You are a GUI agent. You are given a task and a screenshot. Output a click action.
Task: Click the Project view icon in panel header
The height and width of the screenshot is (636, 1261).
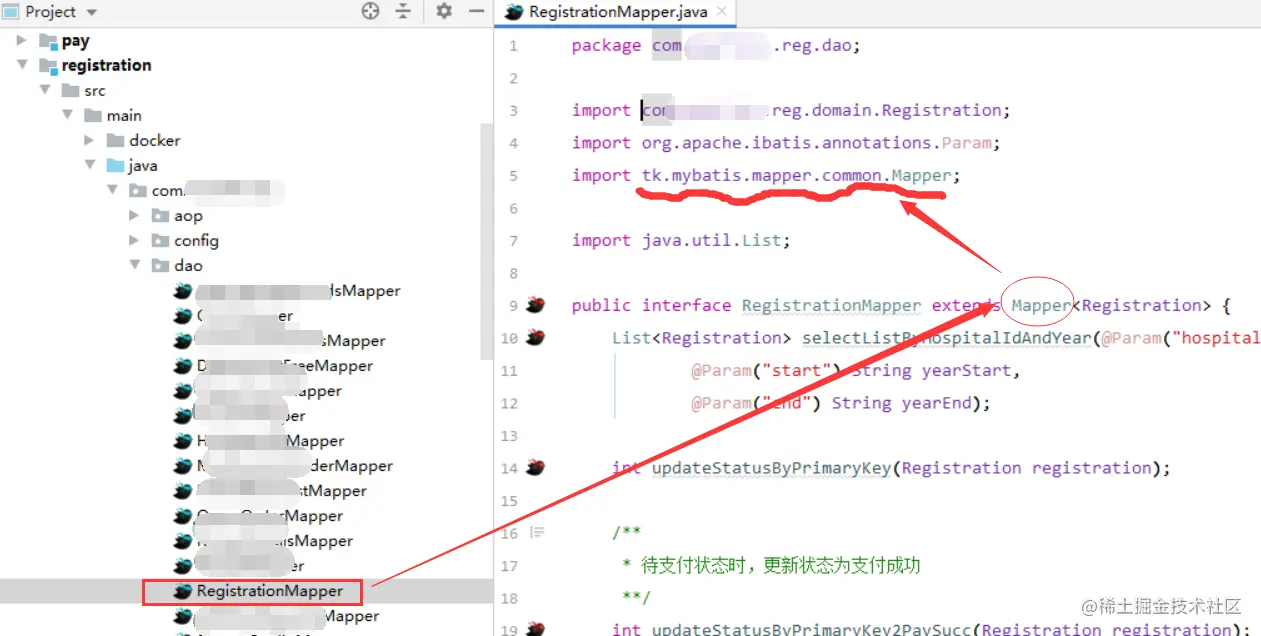10,12
